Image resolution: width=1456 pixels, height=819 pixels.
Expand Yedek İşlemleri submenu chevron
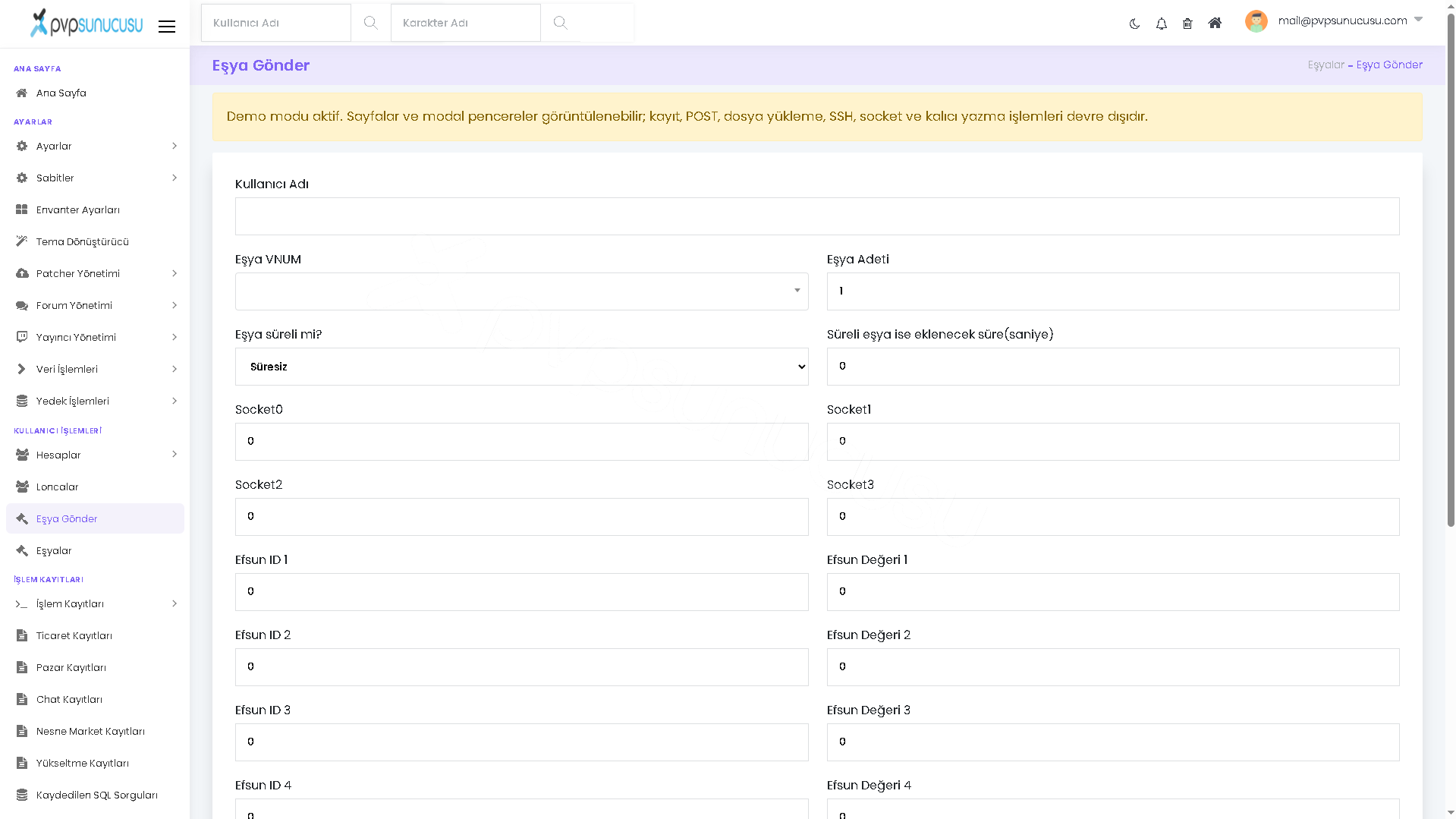175,401
